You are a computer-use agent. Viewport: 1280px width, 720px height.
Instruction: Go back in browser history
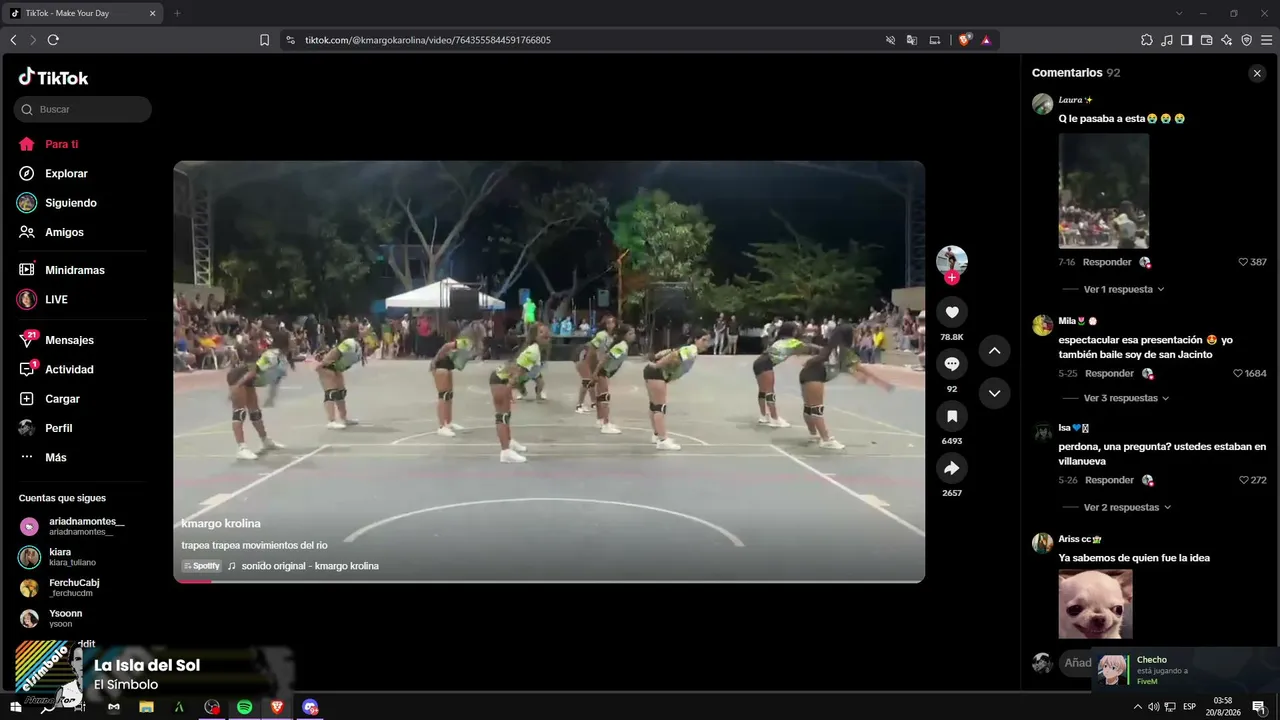pos(13,40)
